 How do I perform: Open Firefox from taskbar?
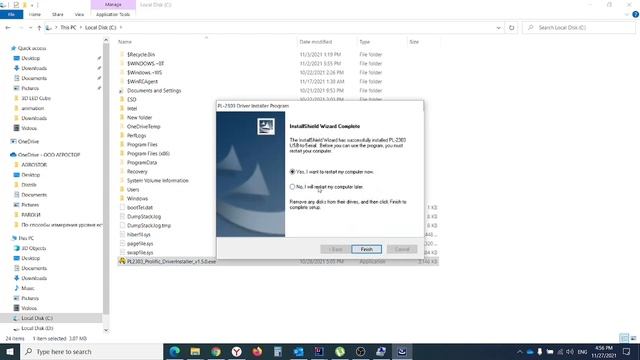(257, 351)
